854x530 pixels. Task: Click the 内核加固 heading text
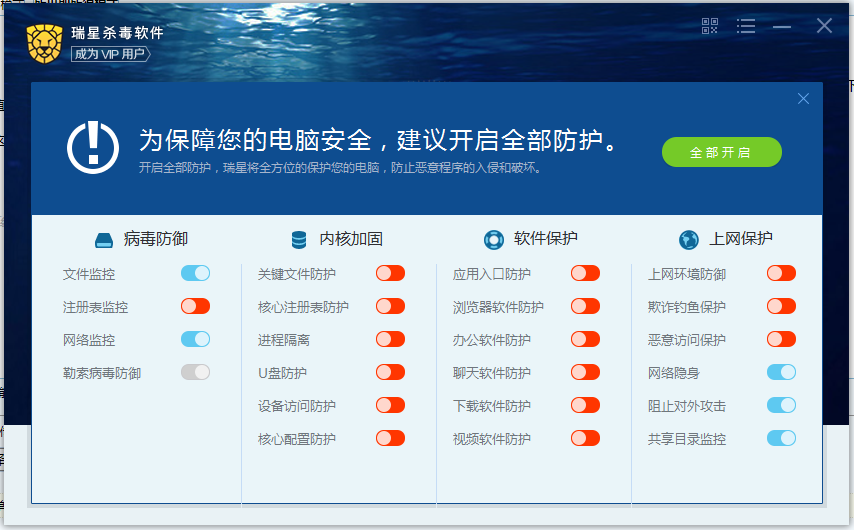(x=351, y=239)
